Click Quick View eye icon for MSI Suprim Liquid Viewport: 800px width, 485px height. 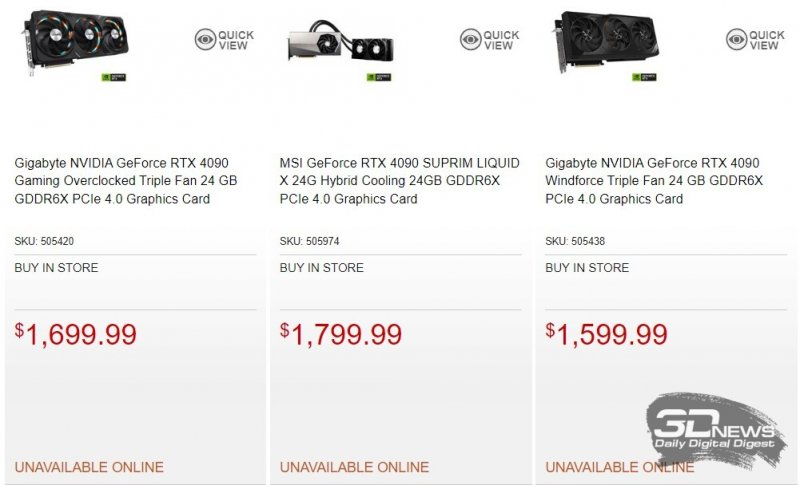coord(470,40)
